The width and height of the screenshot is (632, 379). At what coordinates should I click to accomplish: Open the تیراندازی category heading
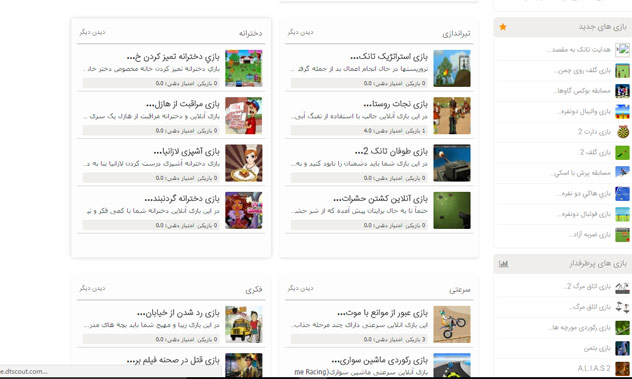tap(456, 34)
